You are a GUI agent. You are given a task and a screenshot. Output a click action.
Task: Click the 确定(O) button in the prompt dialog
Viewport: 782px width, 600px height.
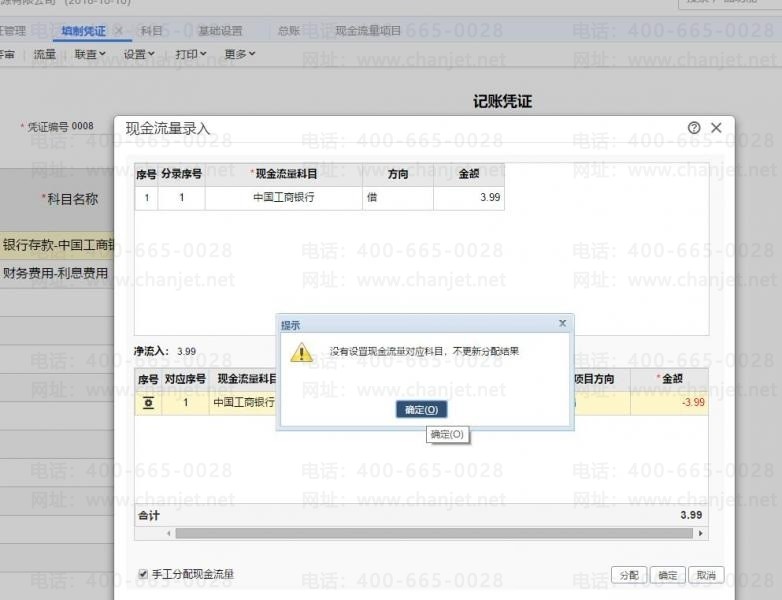(x=421, y=409)
